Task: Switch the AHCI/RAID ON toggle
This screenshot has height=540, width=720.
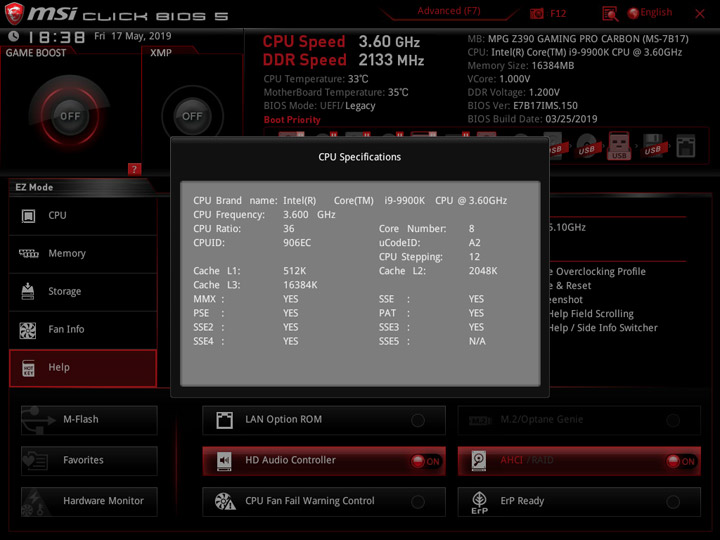Action: 681,461
